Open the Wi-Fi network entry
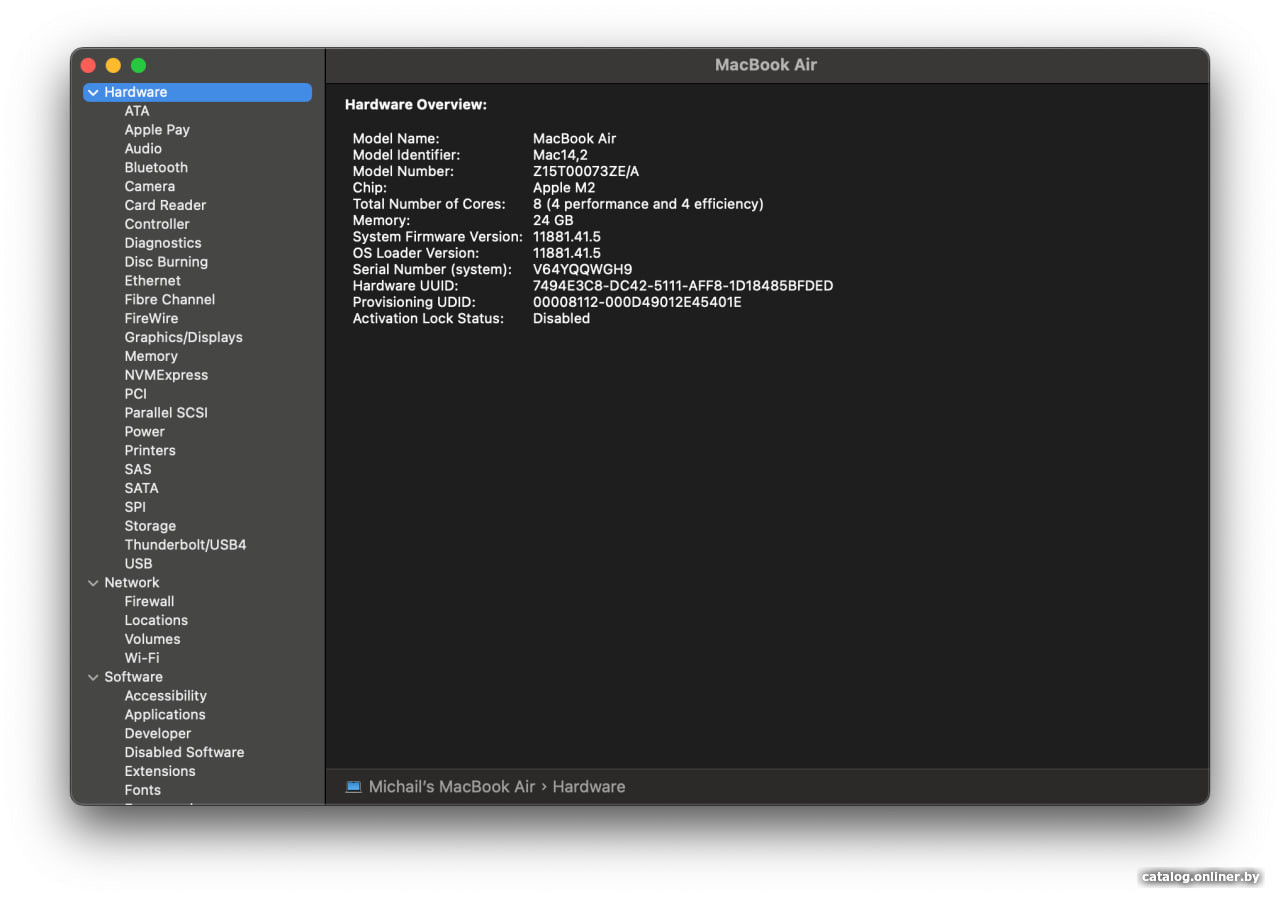 (x=141, y=658)
